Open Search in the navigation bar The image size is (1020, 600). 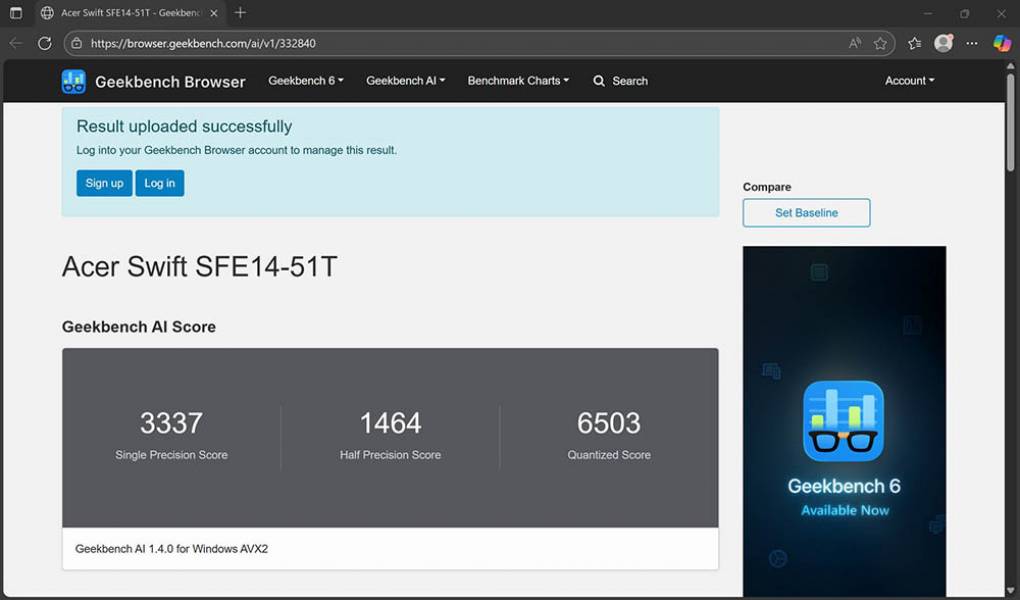pos(620,81)
